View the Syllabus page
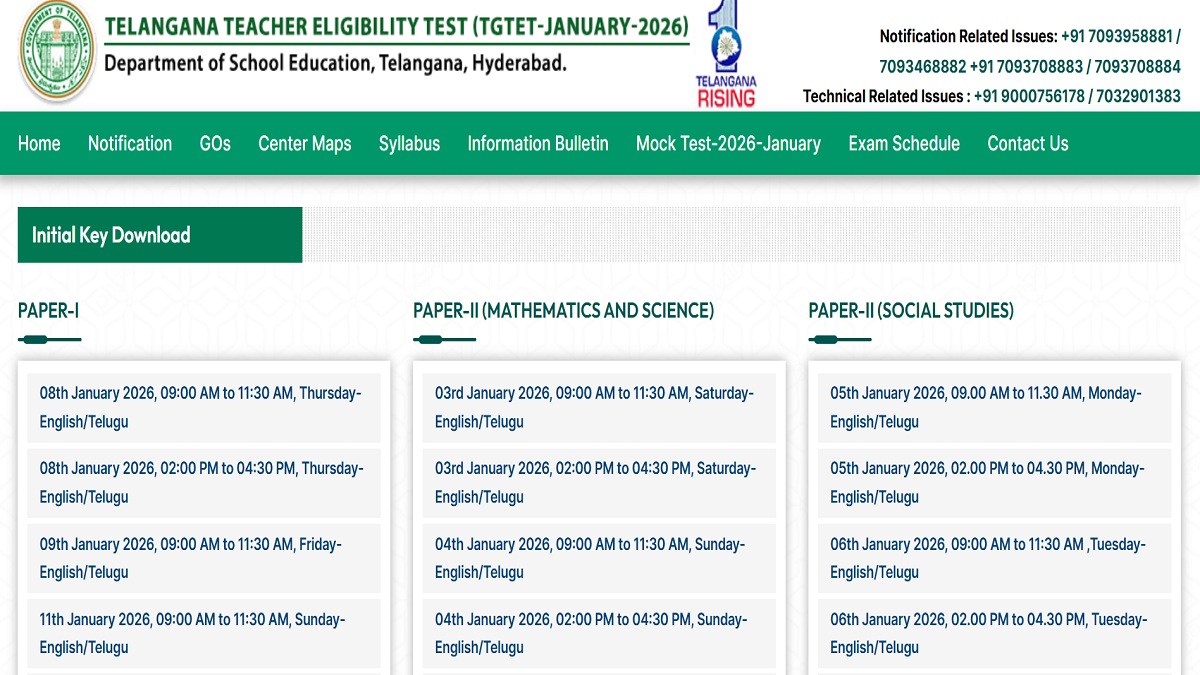Viewport: 1200px width, 675px height. [x=409, y=143]
